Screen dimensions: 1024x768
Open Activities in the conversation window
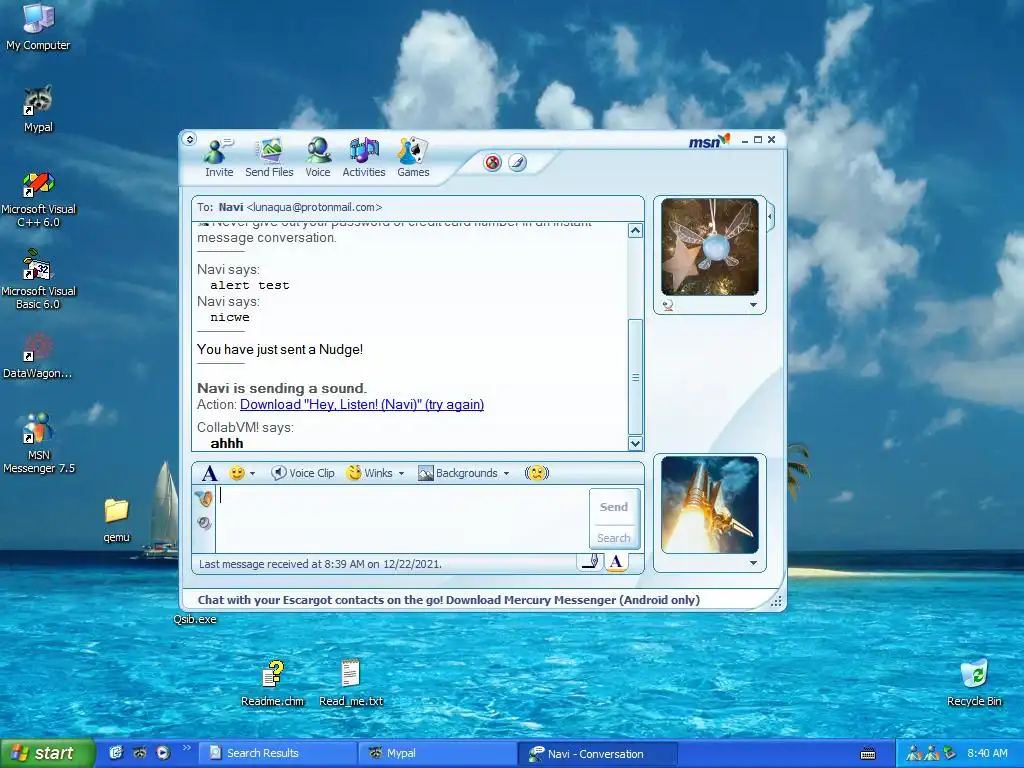(364, 157)
